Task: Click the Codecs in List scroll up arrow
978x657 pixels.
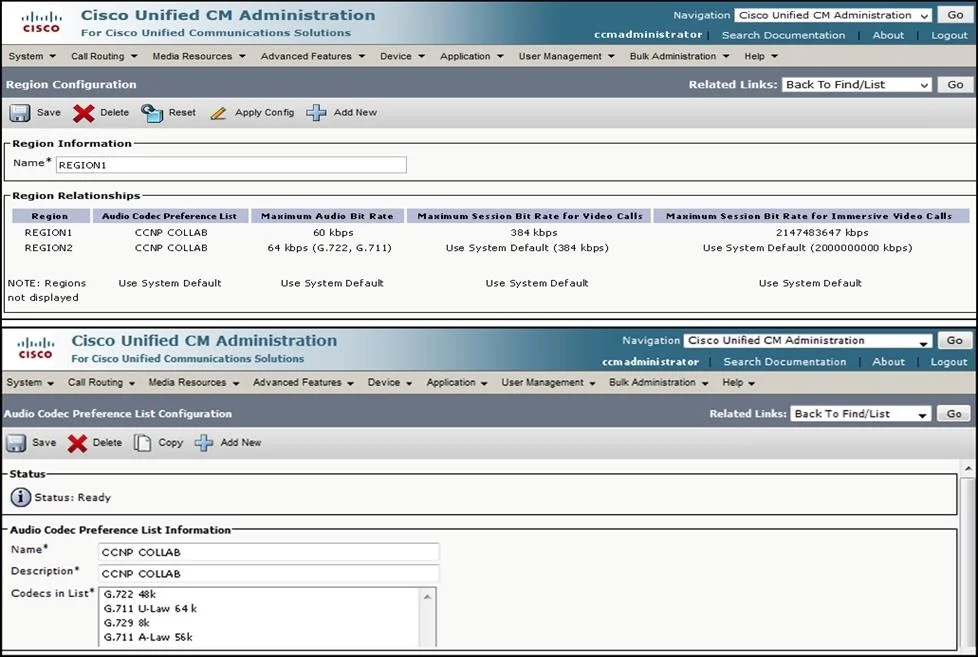Action: click(427, 597)
